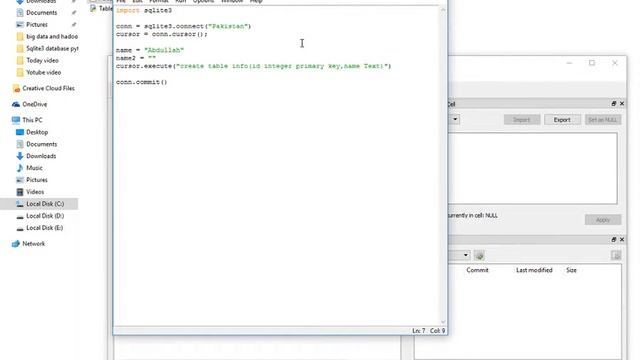Image resolution: width=640 pixels, height=360 pixels.
Task: Open the Music folder icon
Action: click(x=20, y=168)
